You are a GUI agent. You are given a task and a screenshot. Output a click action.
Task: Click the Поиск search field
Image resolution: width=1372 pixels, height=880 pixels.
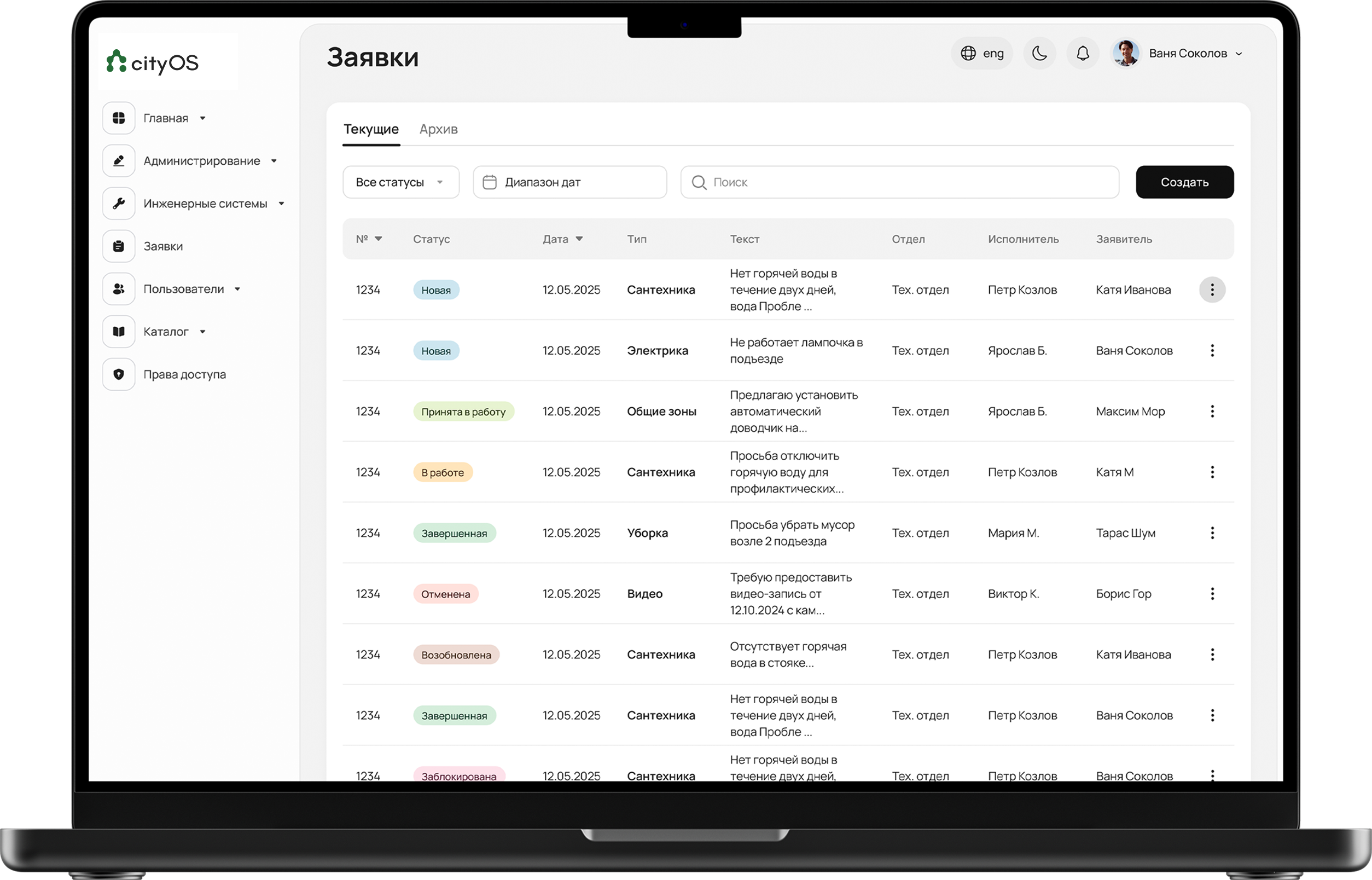coord(900,182)
